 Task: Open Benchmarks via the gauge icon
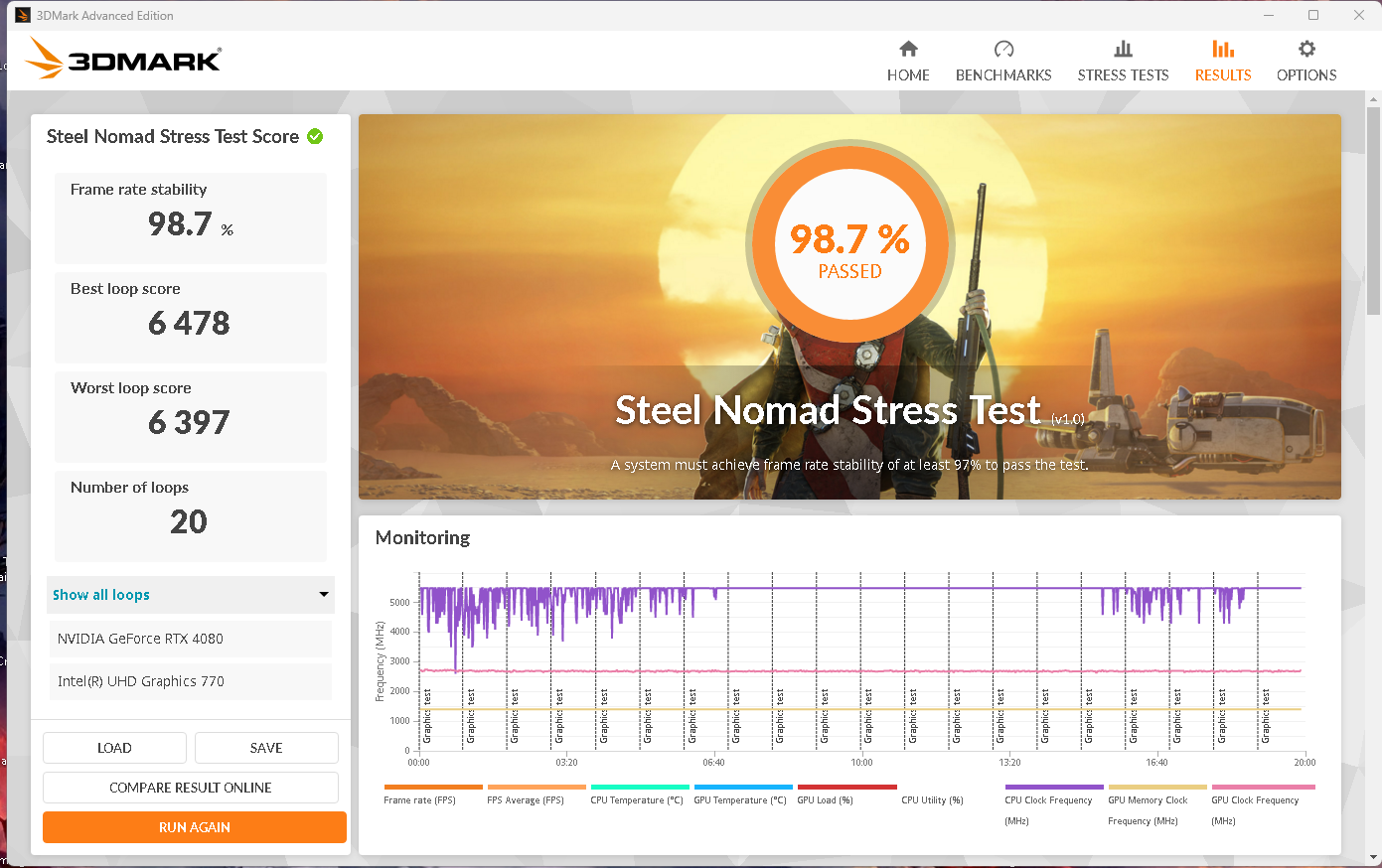pyautogui.click(x=1003, y=49)
